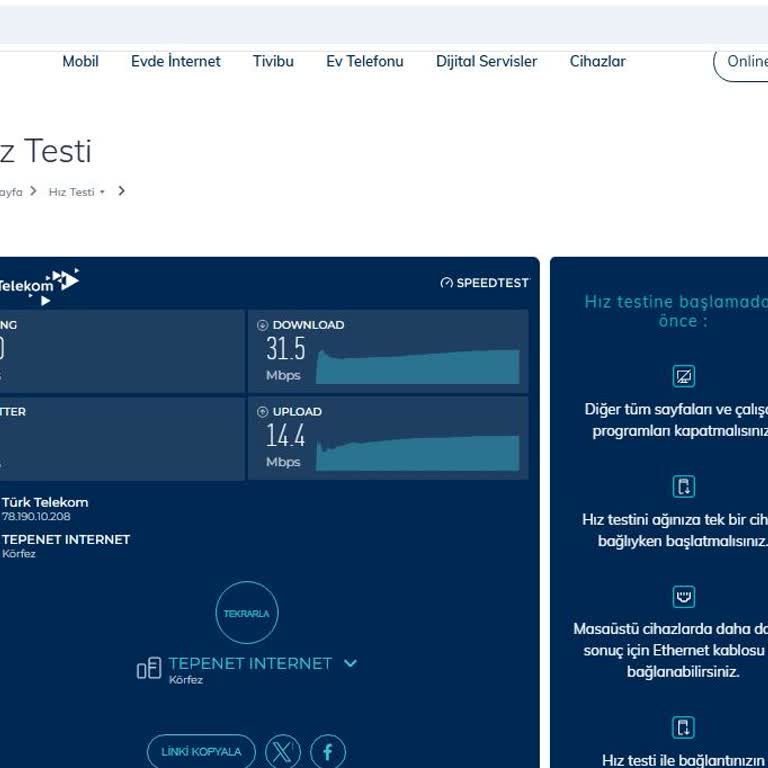768x768 pixels.
Task: Click the Hız Testi breadcrumb link
Action: 71,192
